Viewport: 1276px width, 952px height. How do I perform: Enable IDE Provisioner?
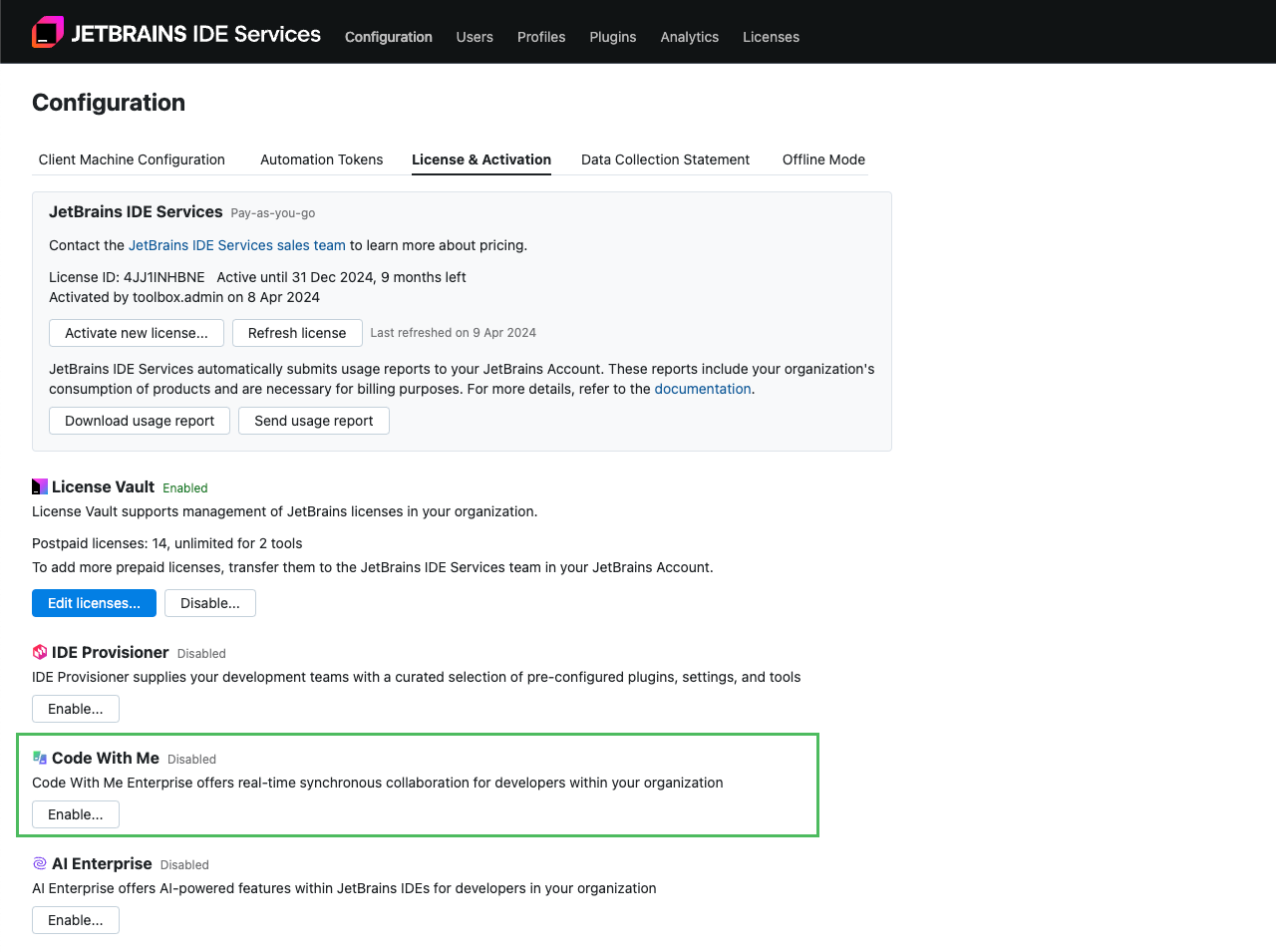coord(76,709)
